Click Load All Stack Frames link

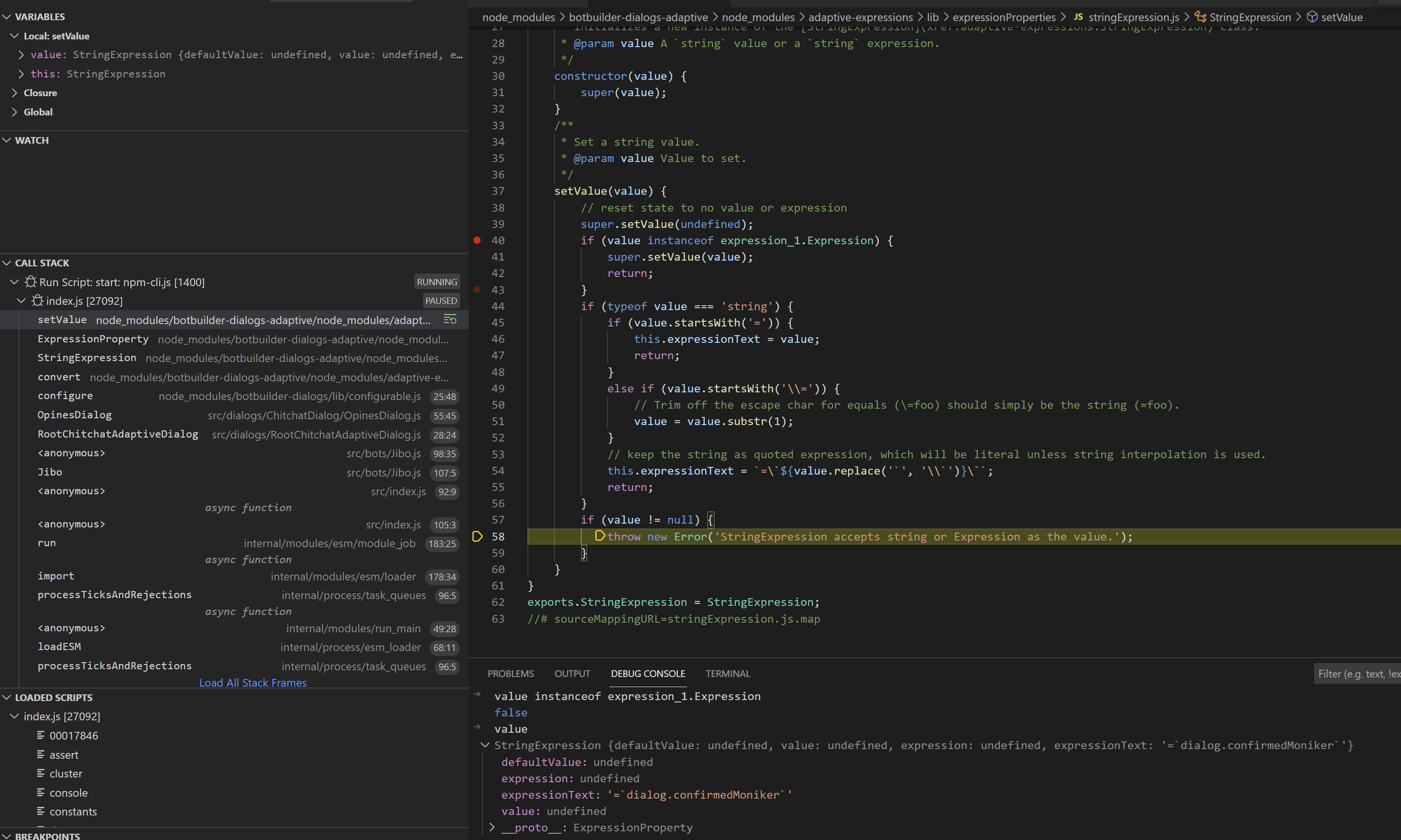(x=253, y=683)
